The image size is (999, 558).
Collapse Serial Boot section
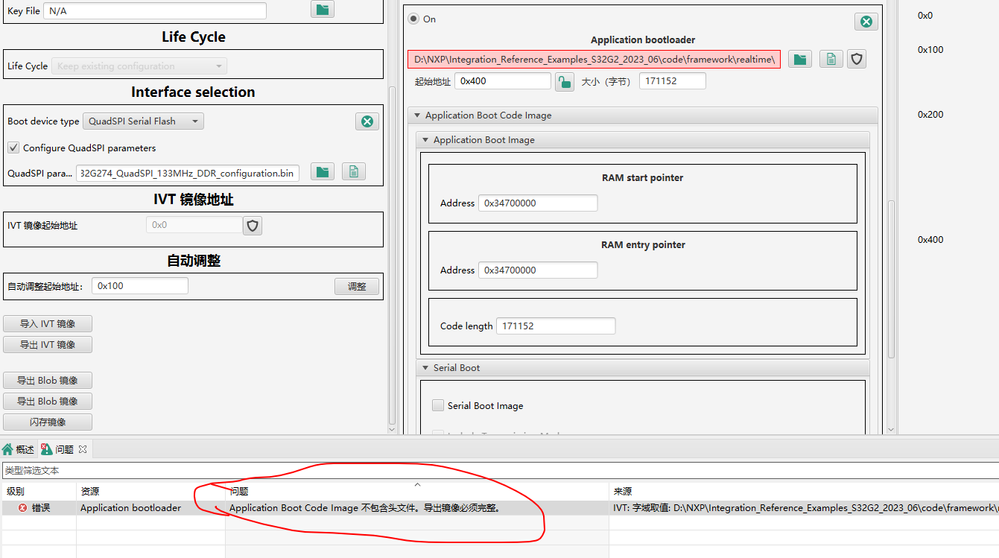[425, 368]
